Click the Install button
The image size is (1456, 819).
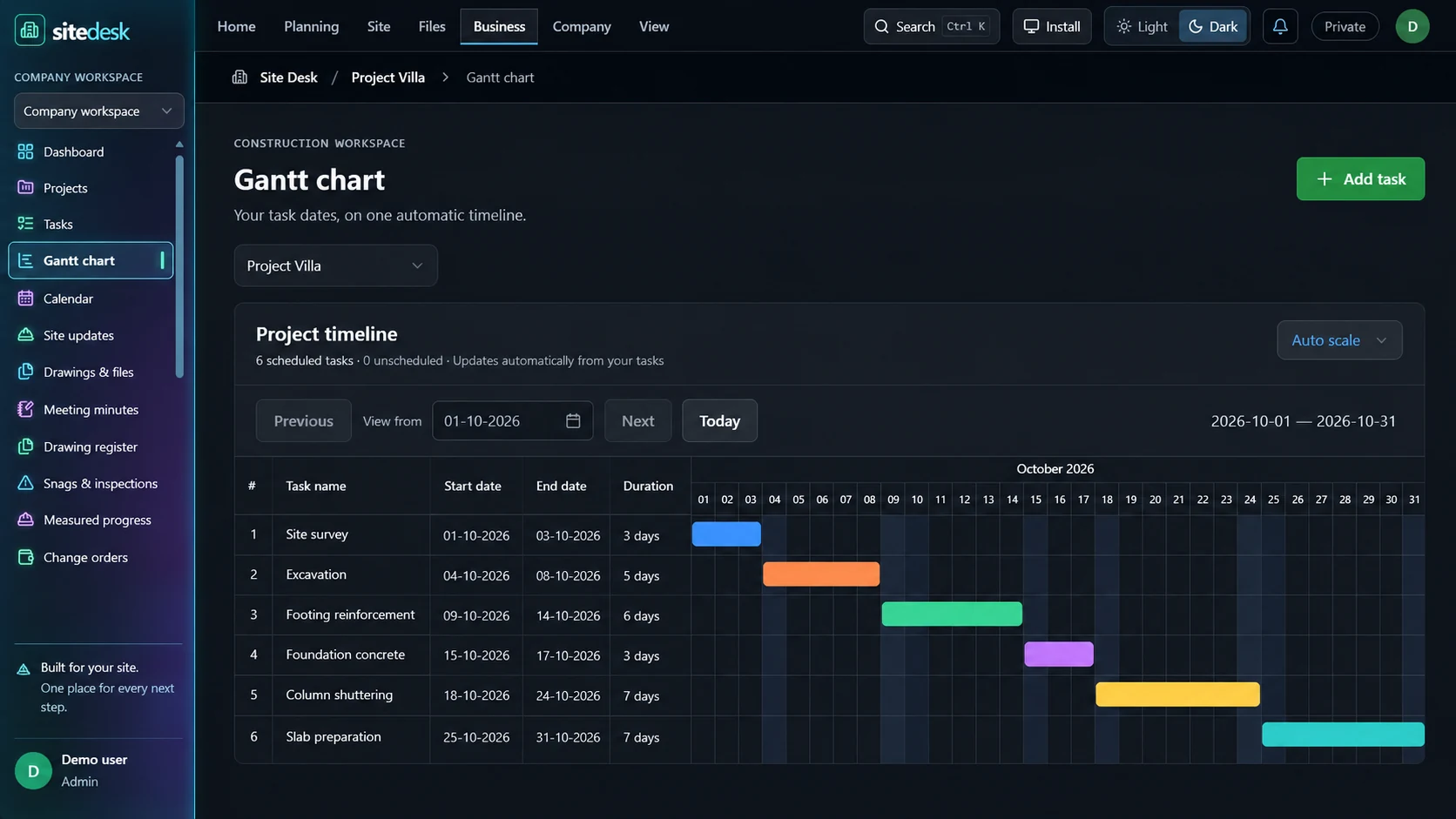click(x=1051, y=26)
